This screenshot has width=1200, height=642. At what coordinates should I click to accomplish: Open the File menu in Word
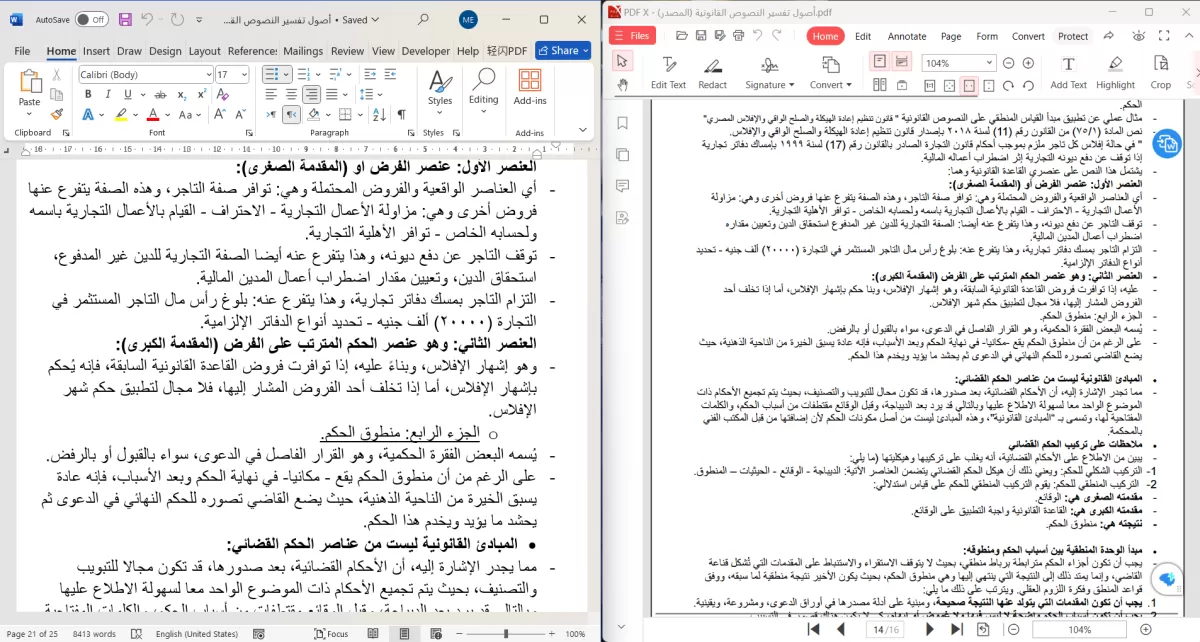[22, 51]
